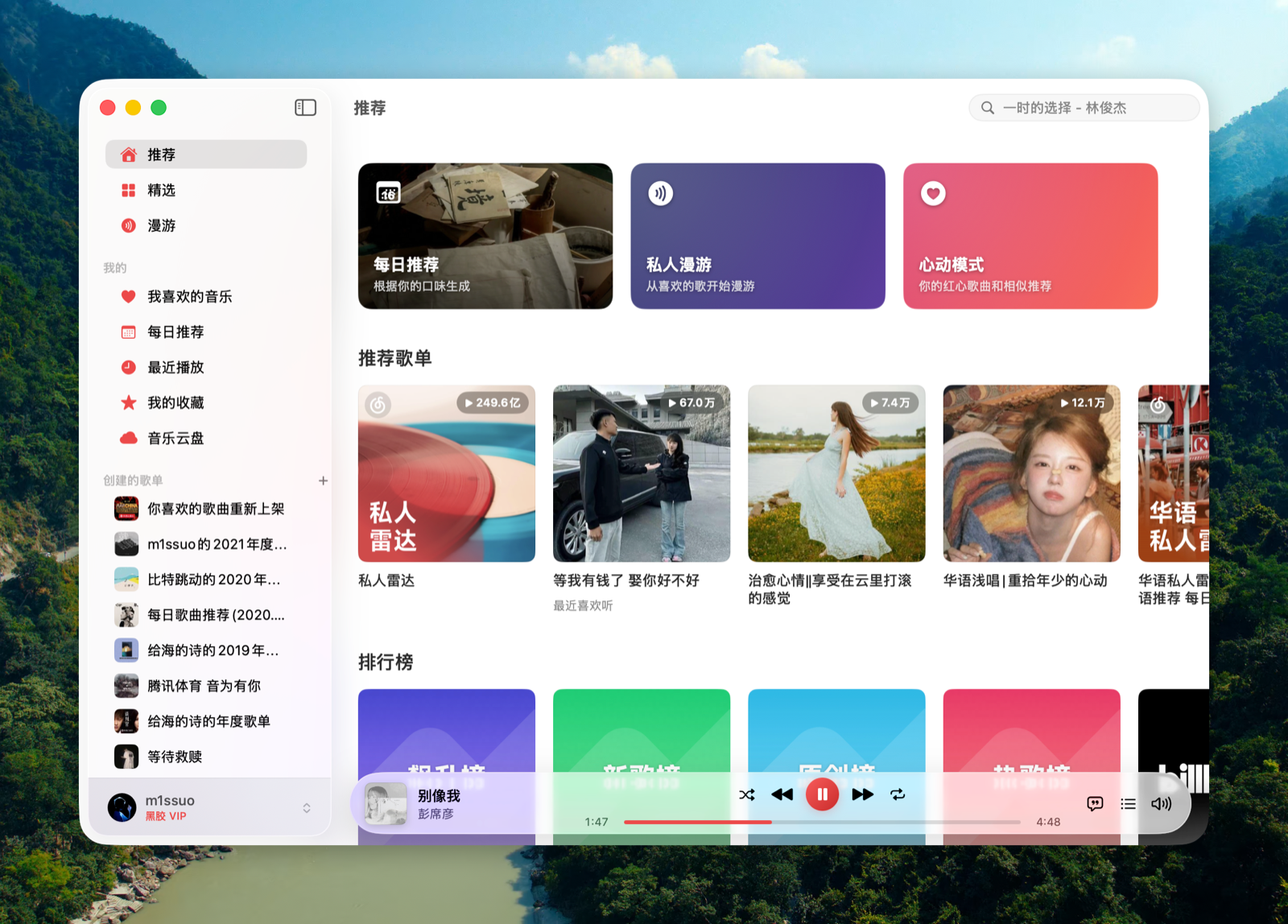
Task: Click the 67.0万 play count badge
Action: point(691,402)
